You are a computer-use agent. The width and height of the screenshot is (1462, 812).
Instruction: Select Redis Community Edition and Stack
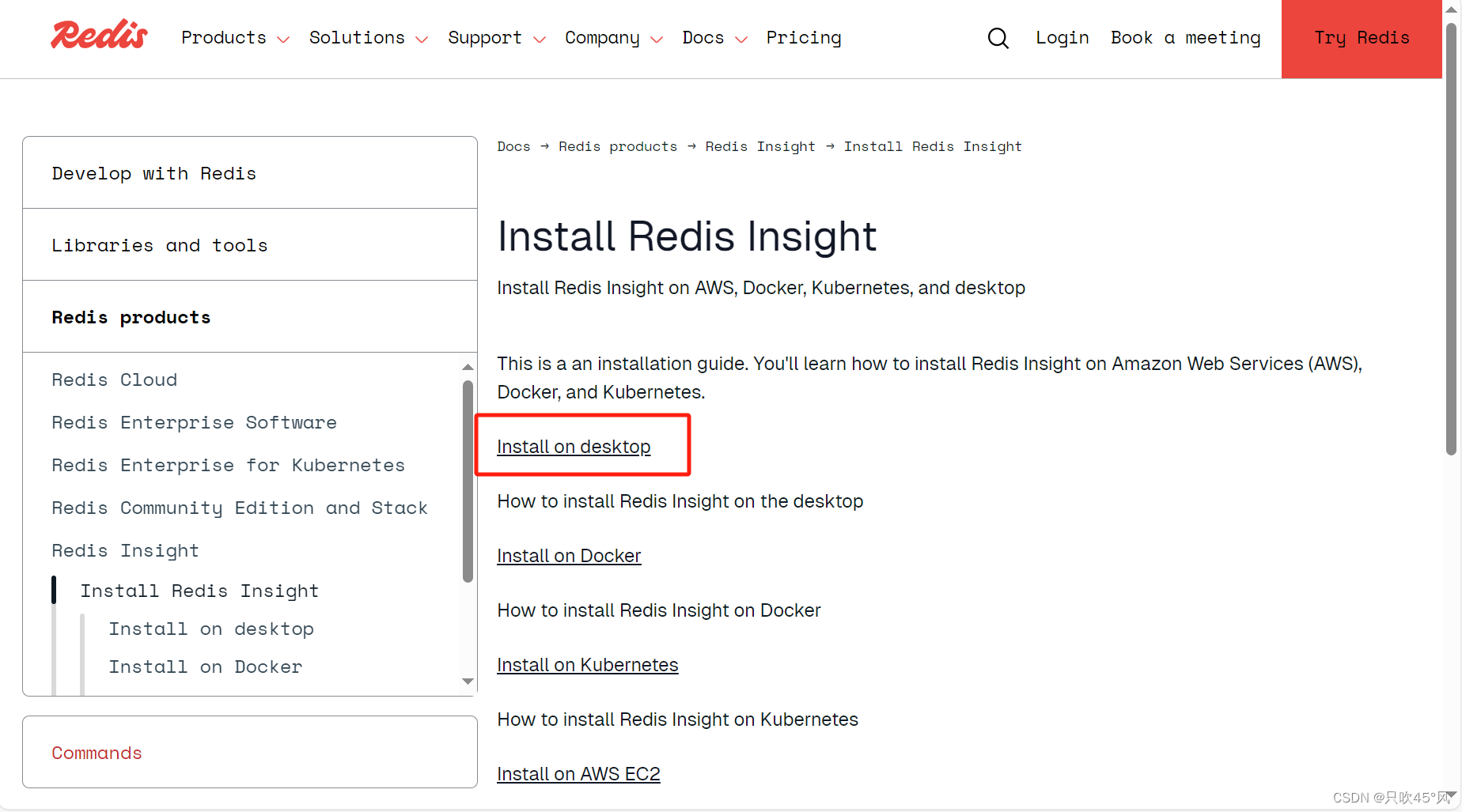[x=240, y=508]
